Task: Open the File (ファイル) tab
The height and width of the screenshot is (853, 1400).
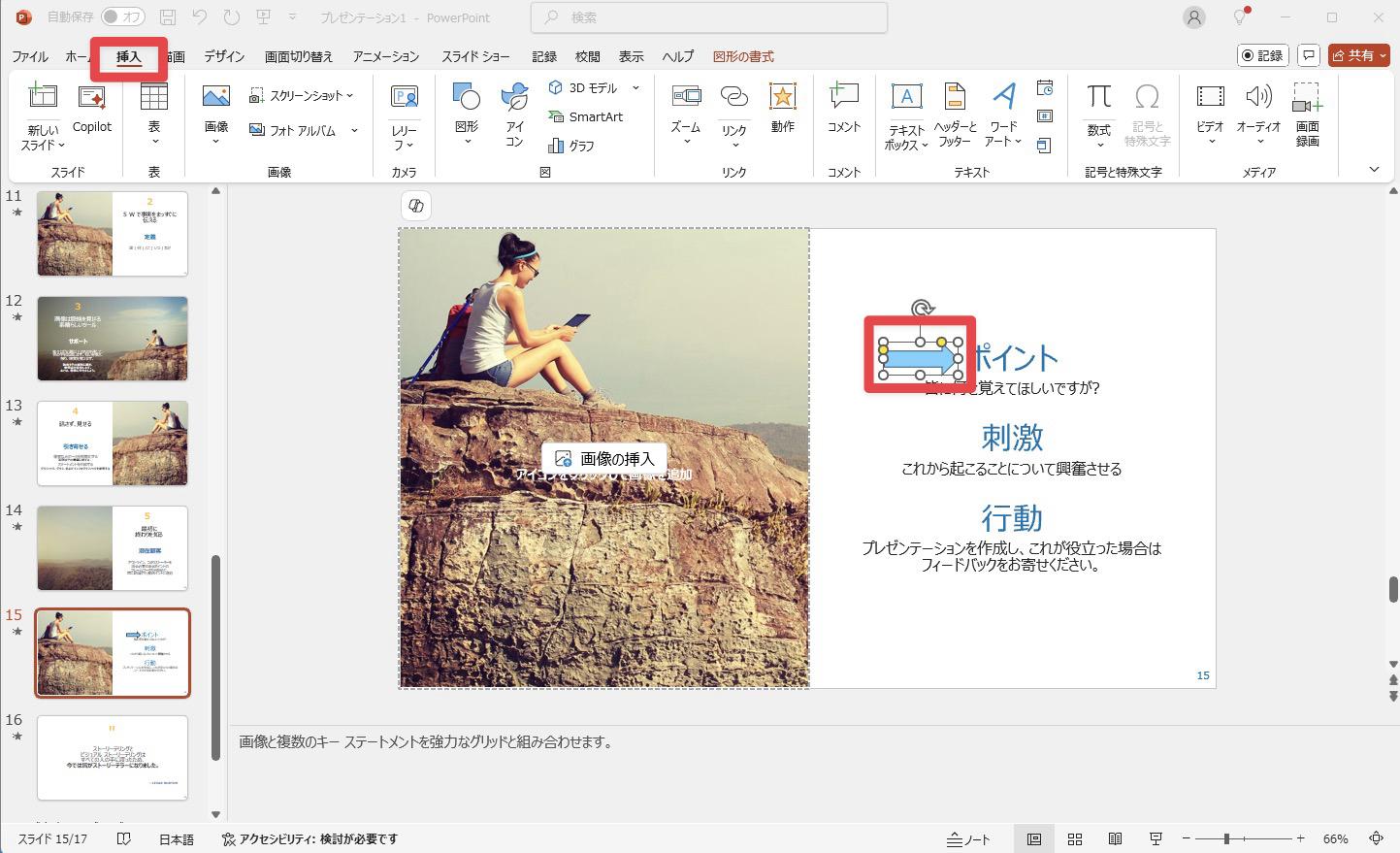Action: [x=30, y=56]
